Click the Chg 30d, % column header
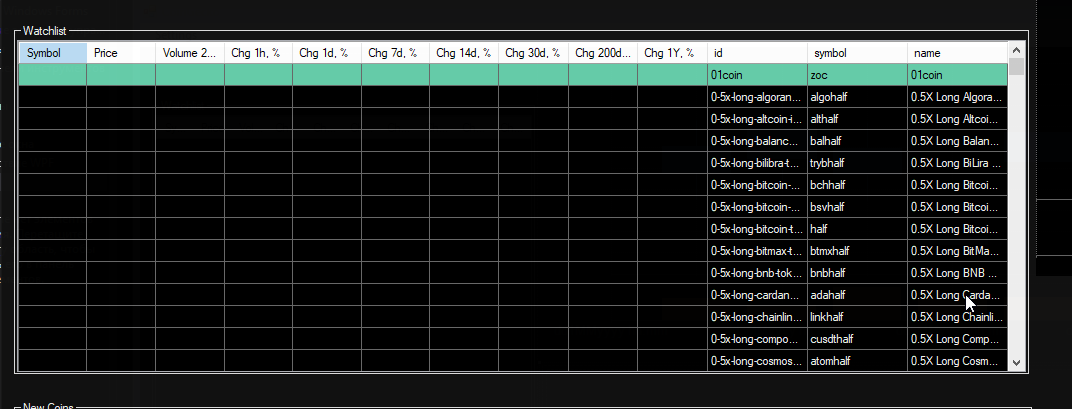Image resolution: width=1072 pixels, height=409 pixels. tap(533, 53)
